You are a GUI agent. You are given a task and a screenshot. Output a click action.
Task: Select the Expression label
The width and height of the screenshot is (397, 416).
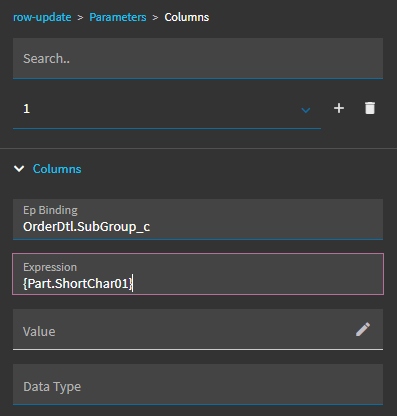click(50, 267)
